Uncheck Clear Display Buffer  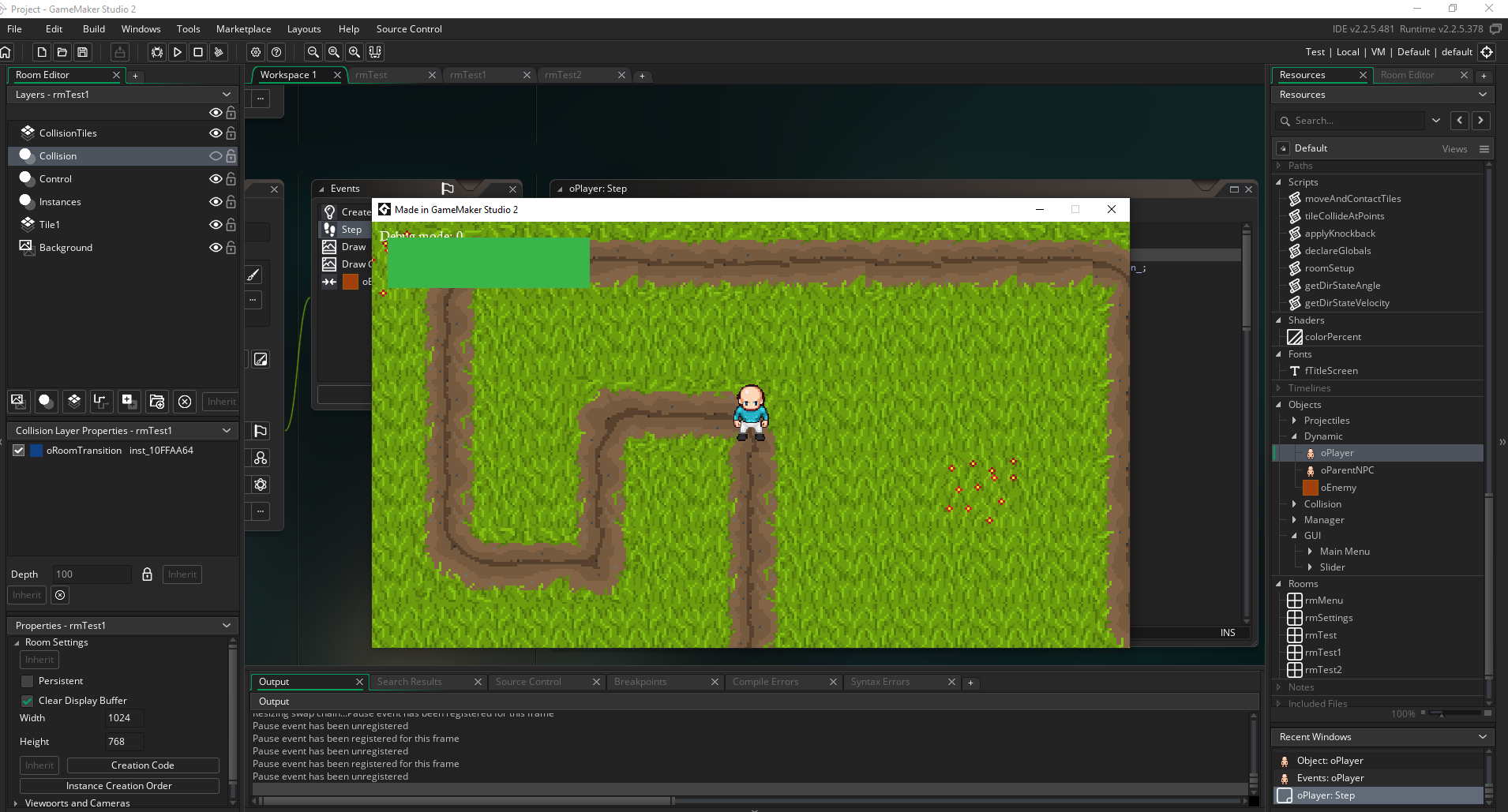tap(27, 701)
